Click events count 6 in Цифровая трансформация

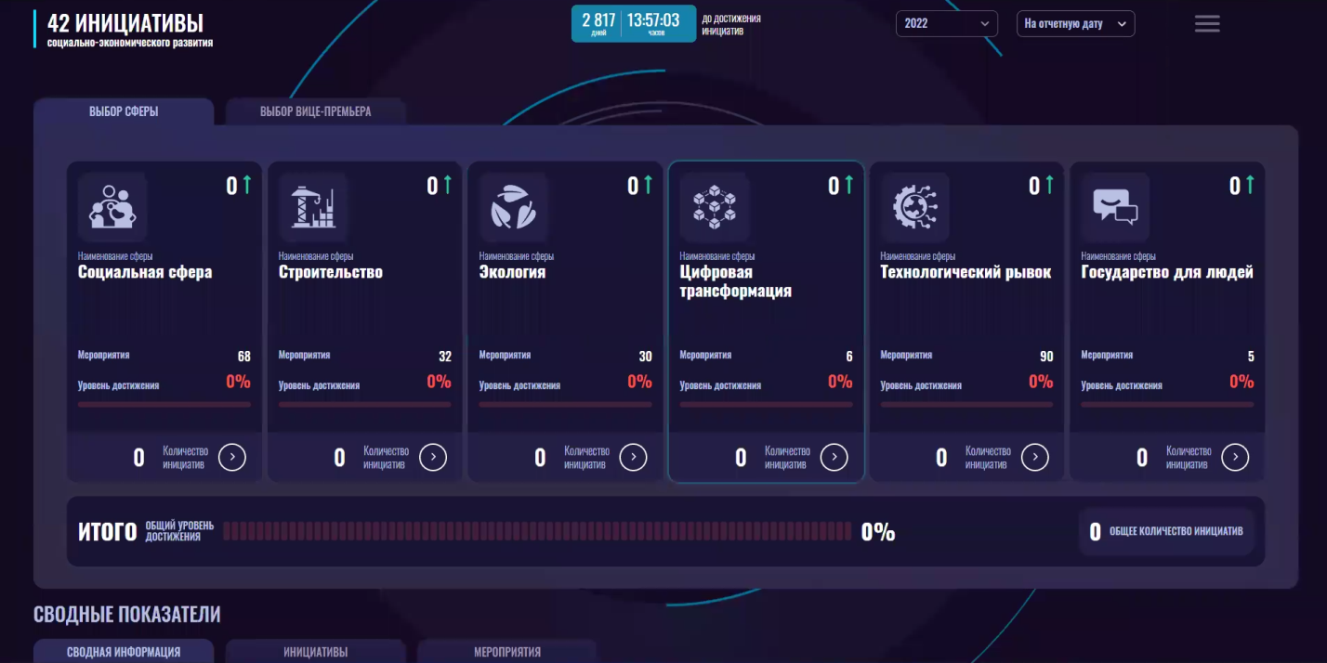849,356
